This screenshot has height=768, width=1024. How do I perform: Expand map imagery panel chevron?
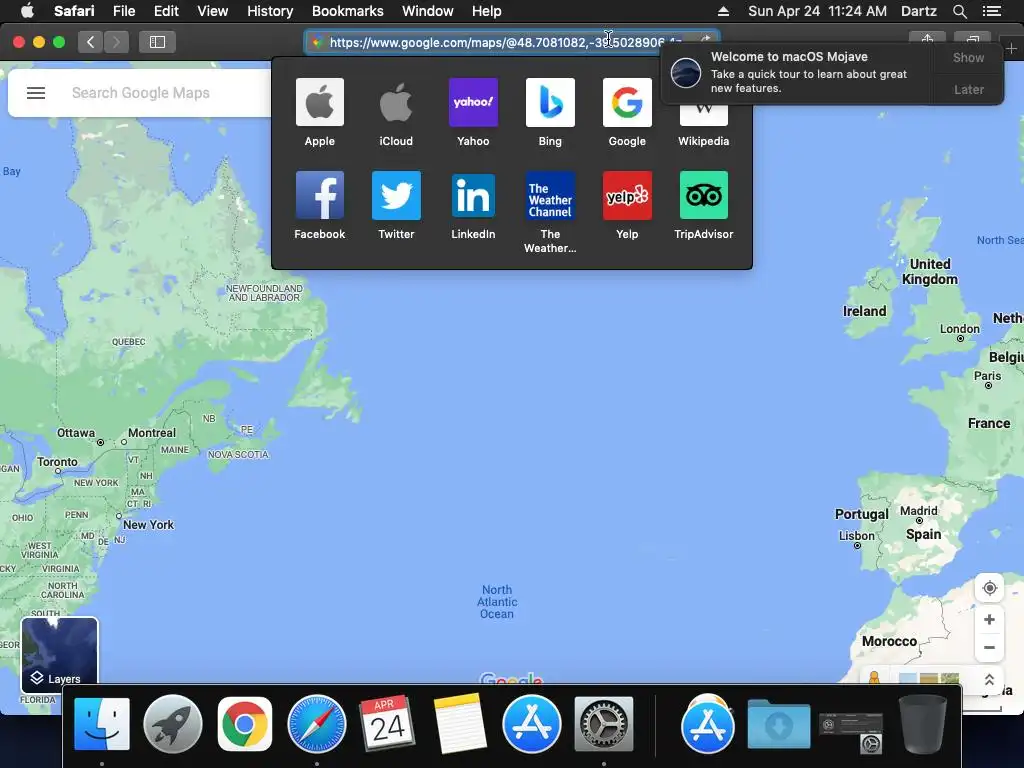coord(989,679)
